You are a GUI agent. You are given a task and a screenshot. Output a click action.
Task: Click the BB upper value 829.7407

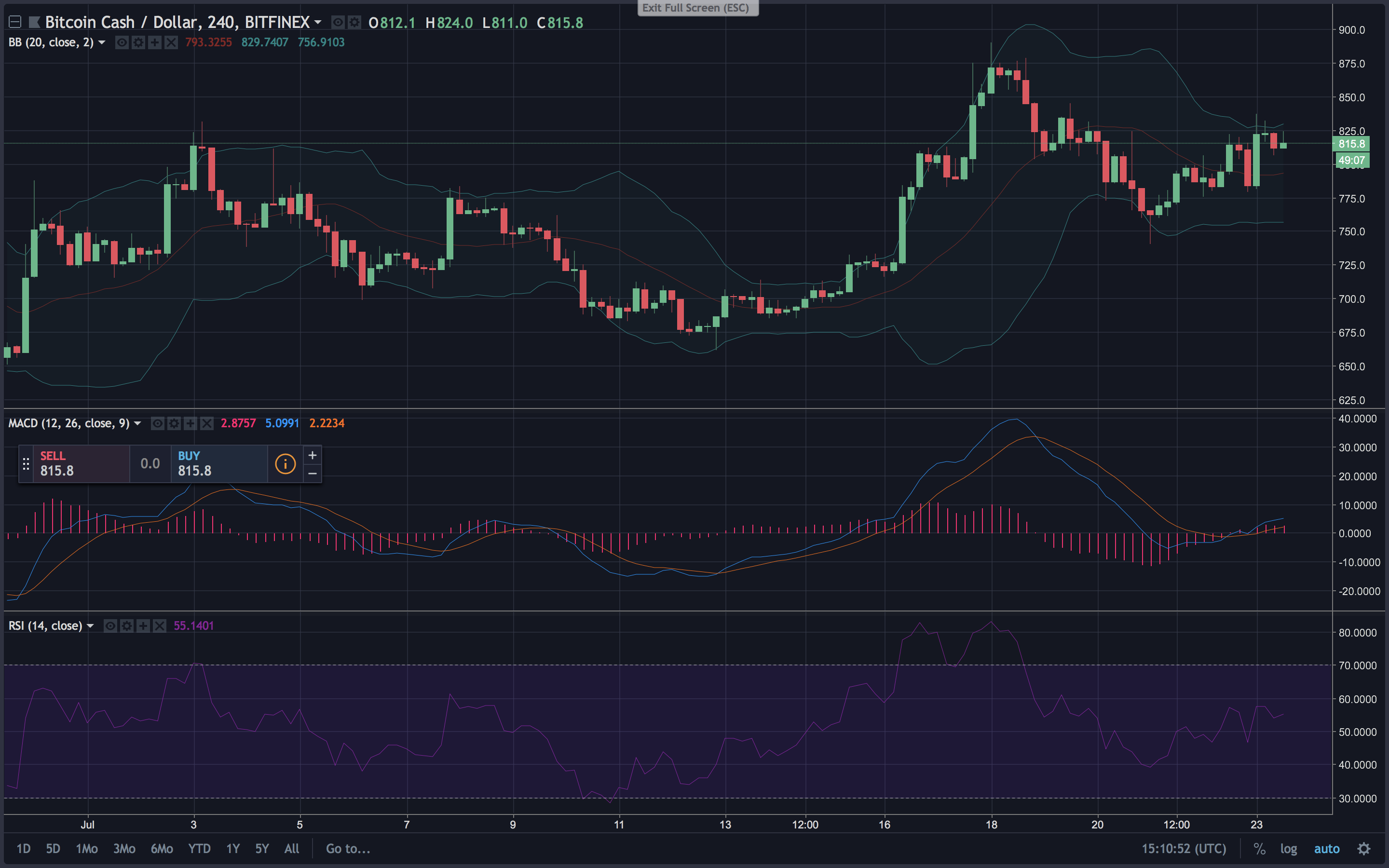coord(265,42)
